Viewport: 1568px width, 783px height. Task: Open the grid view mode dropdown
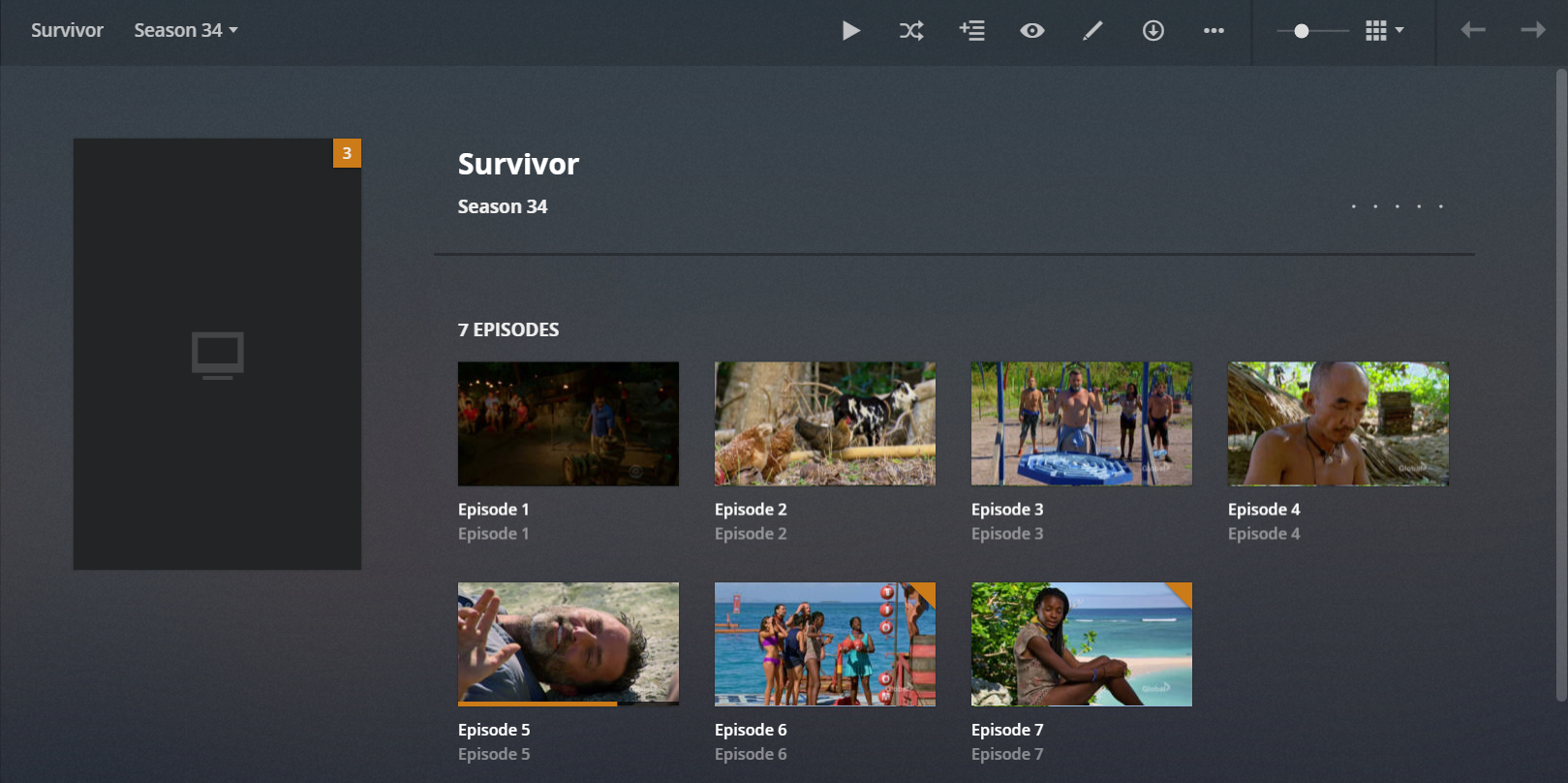pos(1384,31)
